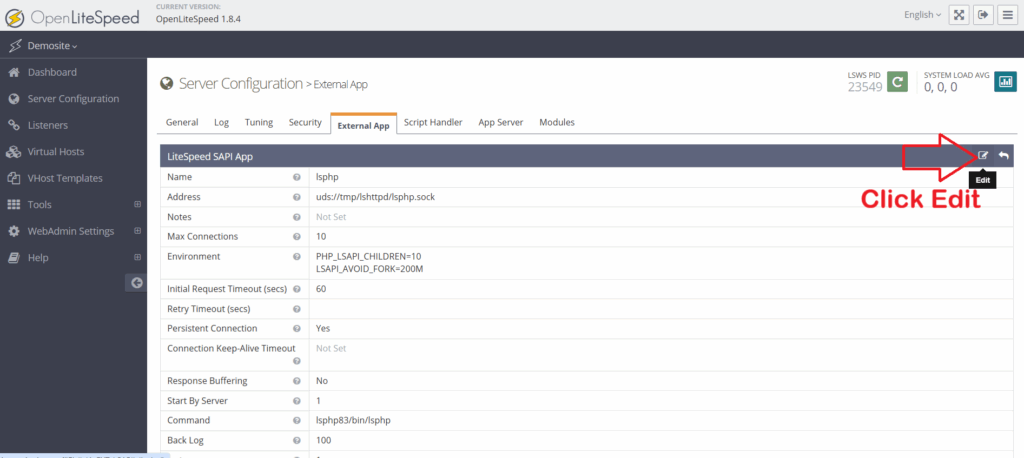
Task: Click the Edit icon in LiteSpeed SAPI App header
Action: click(x=983, y=155)
